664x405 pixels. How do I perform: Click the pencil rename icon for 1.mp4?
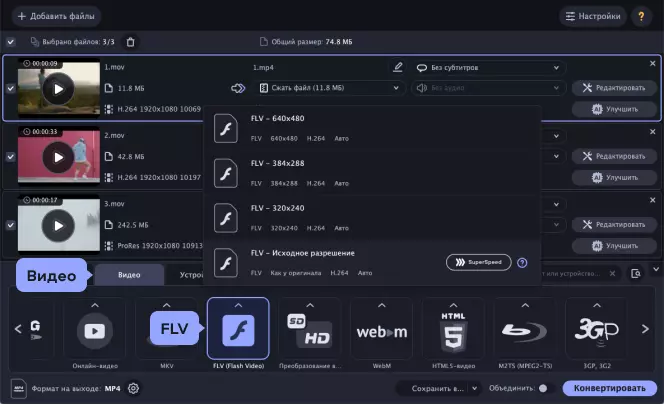click(x=398, y=67)
